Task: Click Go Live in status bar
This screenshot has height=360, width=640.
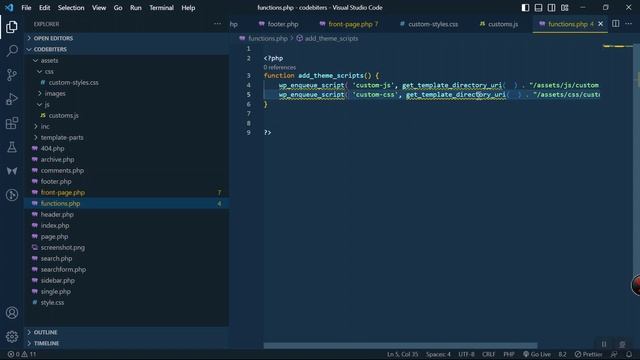Action: point(537,354)
